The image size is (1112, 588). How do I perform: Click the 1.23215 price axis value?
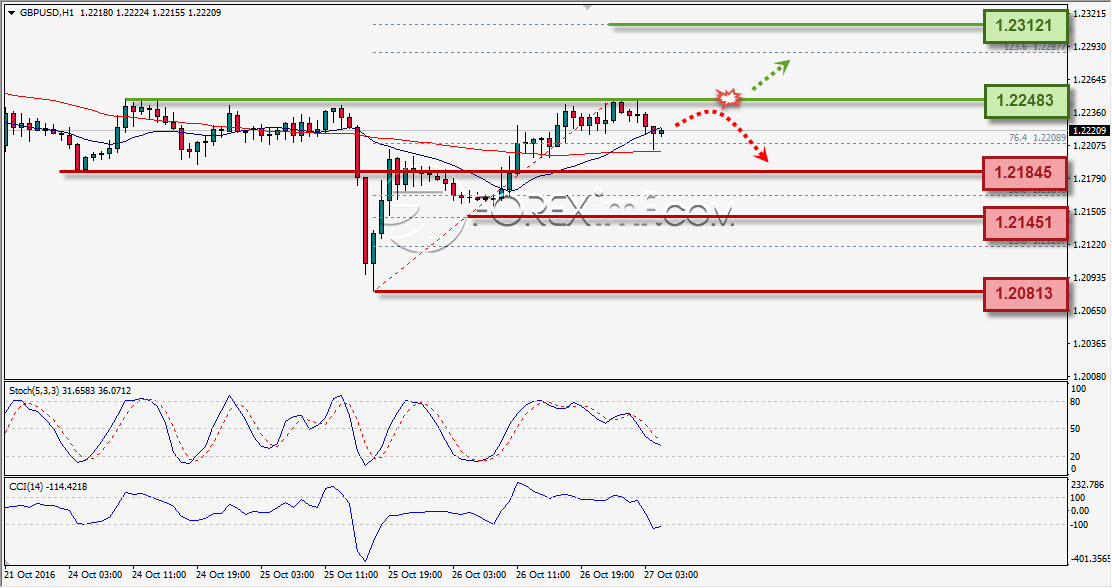1091,13
